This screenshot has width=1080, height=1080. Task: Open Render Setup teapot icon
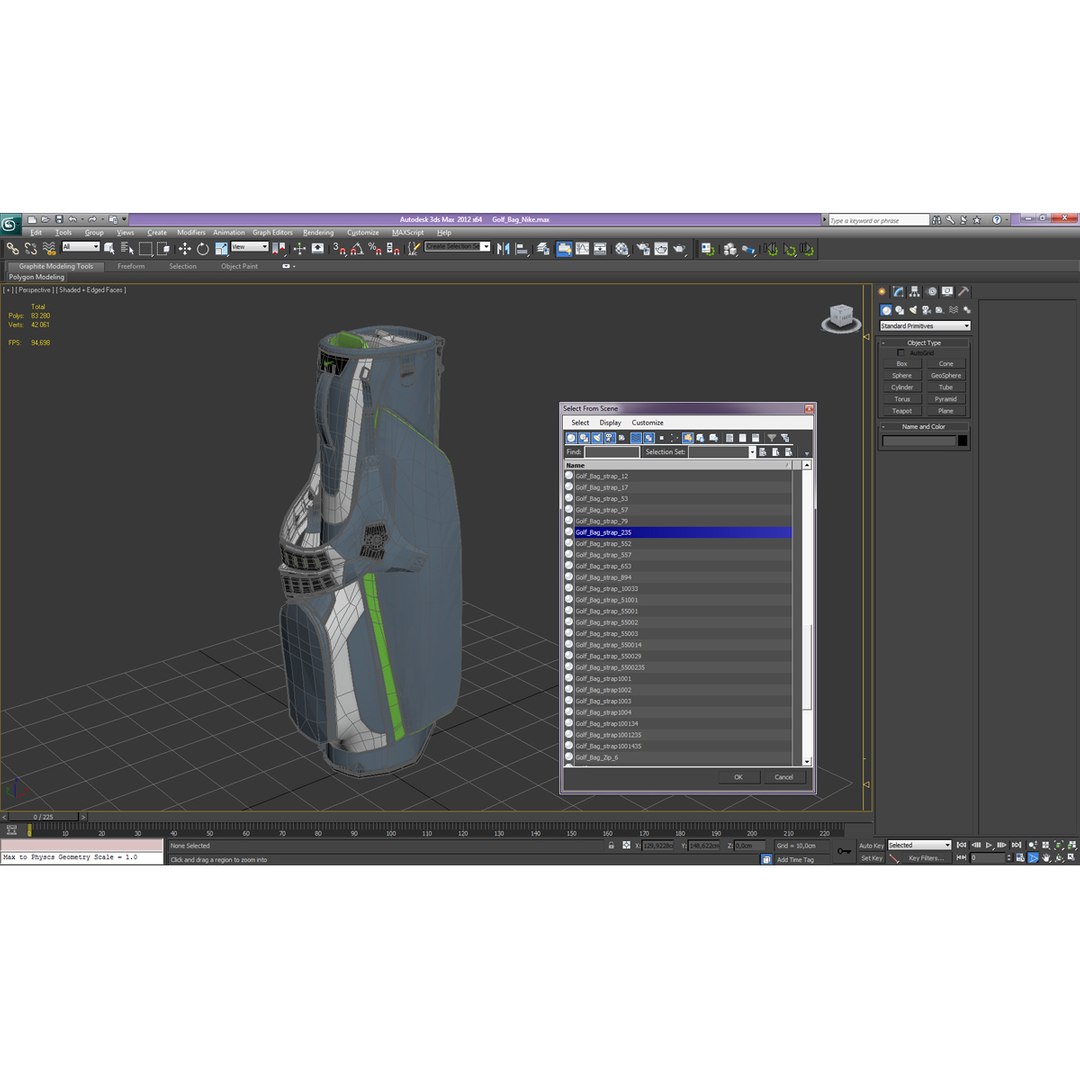(643, 249)
